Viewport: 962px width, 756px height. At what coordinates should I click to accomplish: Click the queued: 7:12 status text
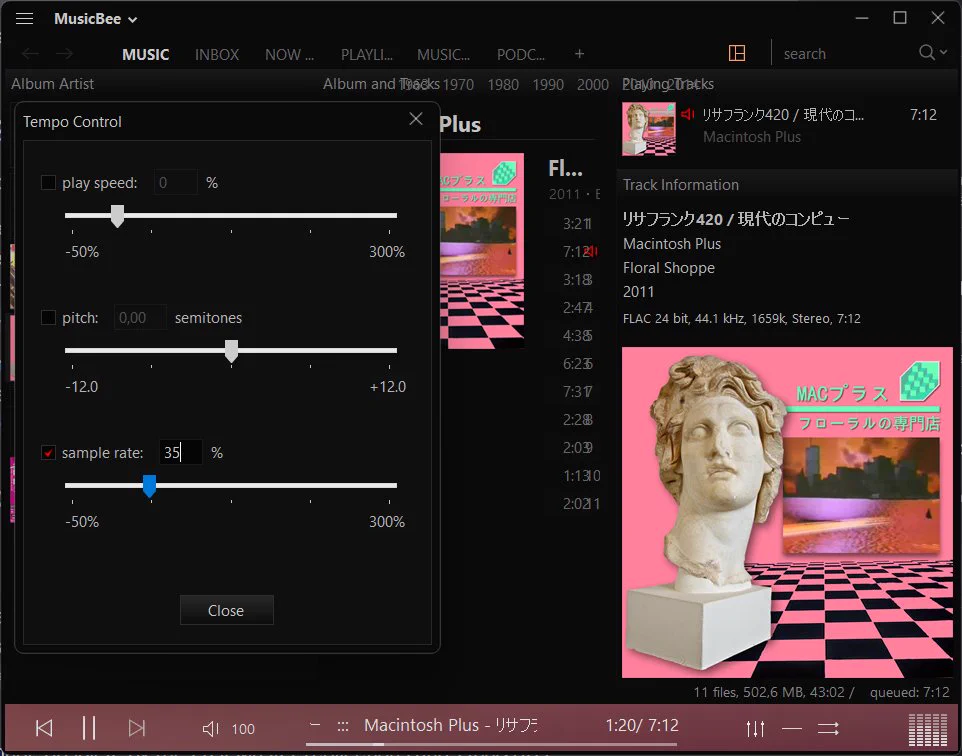[909, 692]
